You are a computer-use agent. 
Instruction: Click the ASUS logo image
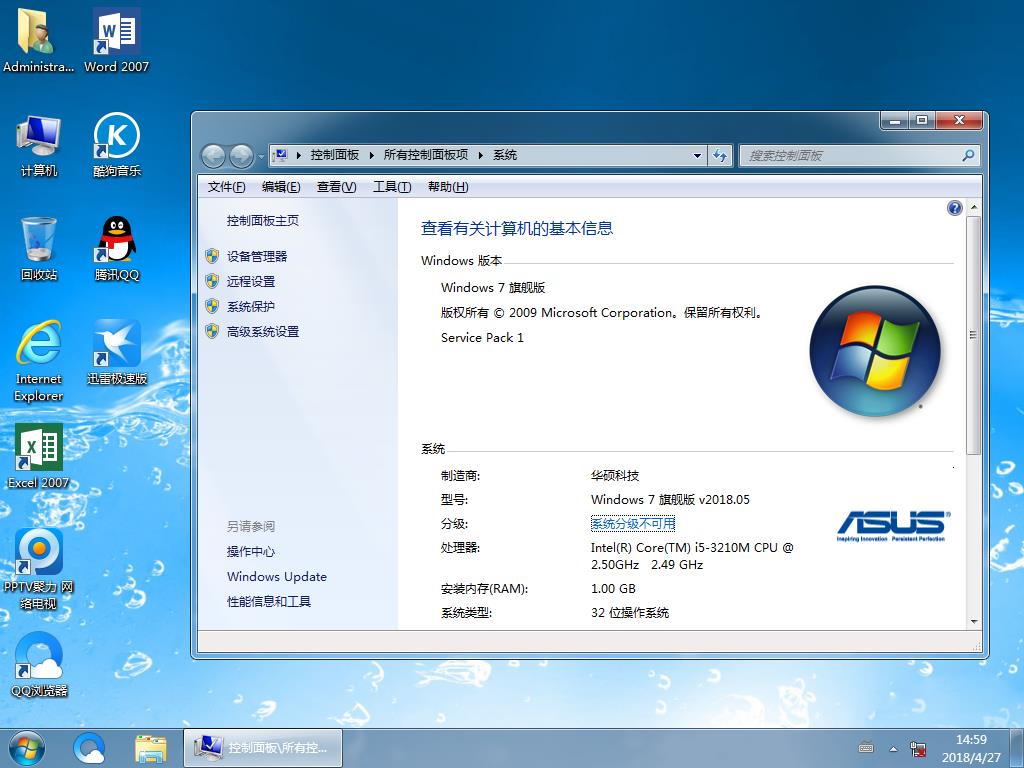pos(893,526)
